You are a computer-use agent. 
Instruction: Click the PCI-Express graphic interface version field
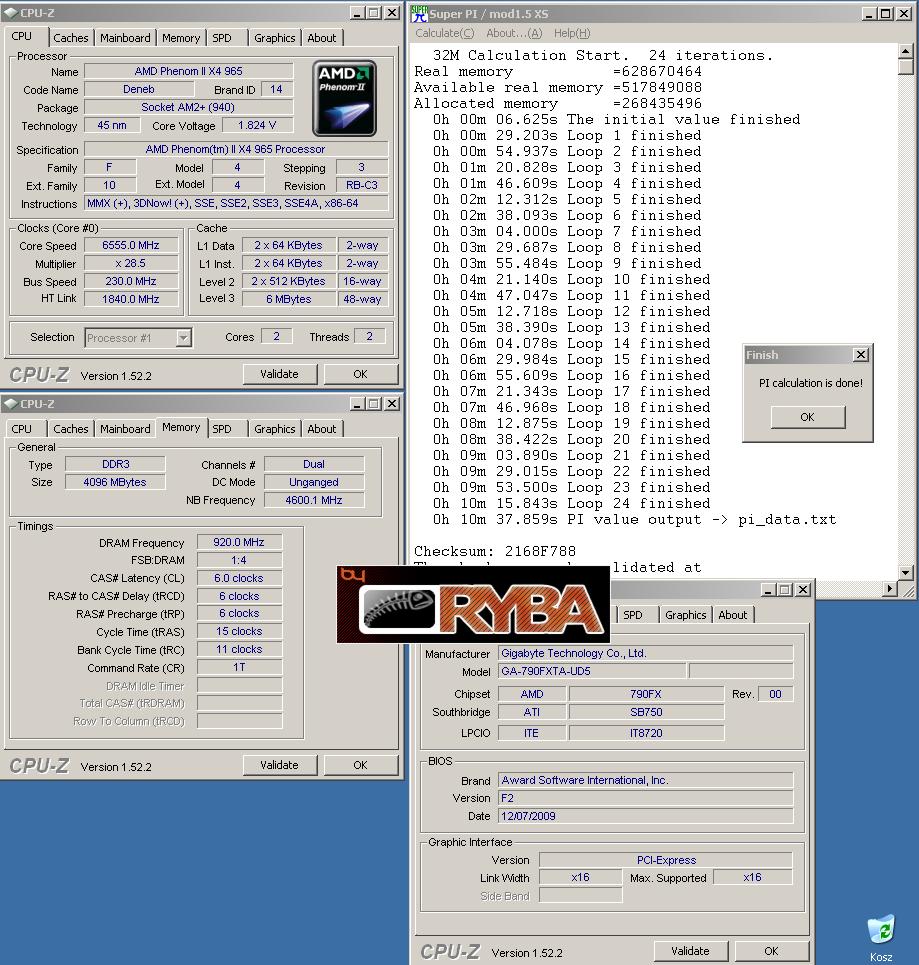(666, 860)
